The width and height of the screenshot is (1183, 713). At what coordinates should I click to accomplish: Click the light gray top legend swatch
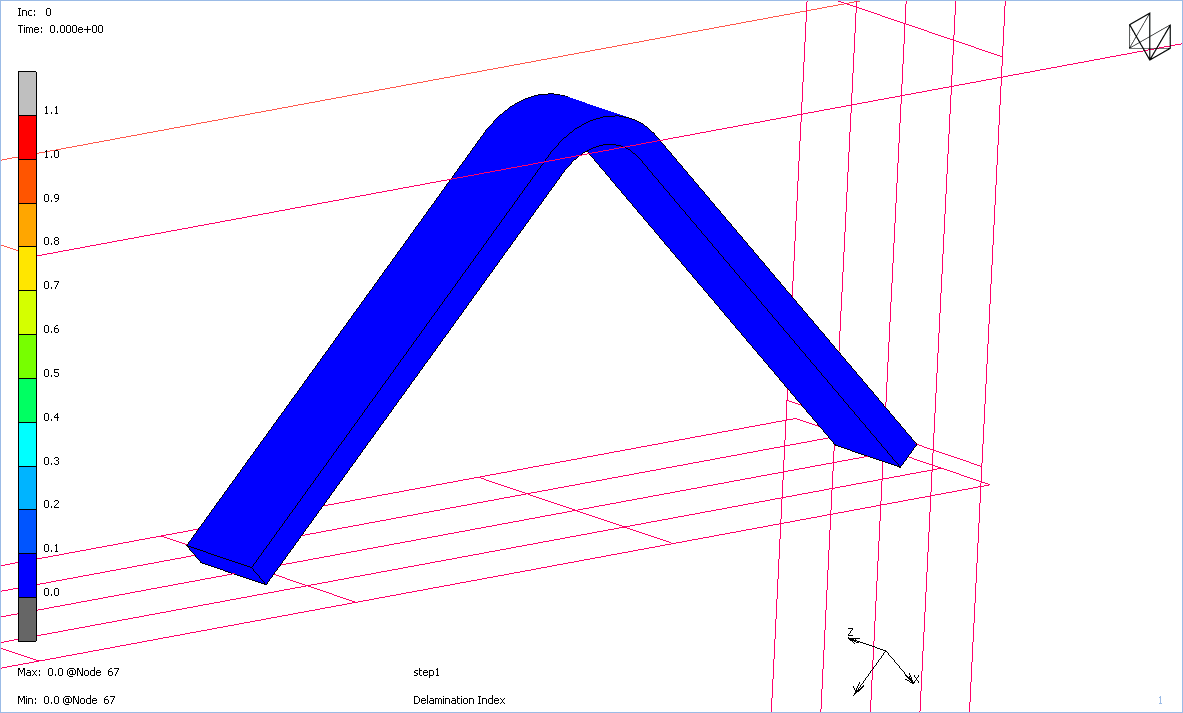27,93
